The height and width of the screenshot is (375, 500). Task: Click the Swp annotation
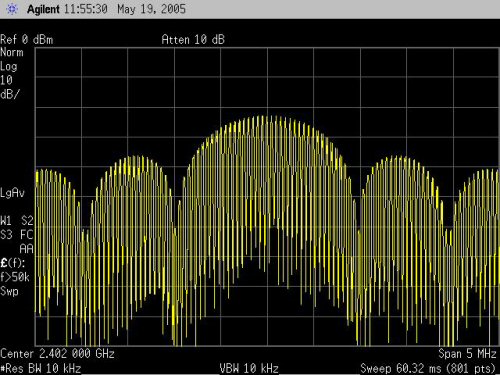(x=9, y=291)
